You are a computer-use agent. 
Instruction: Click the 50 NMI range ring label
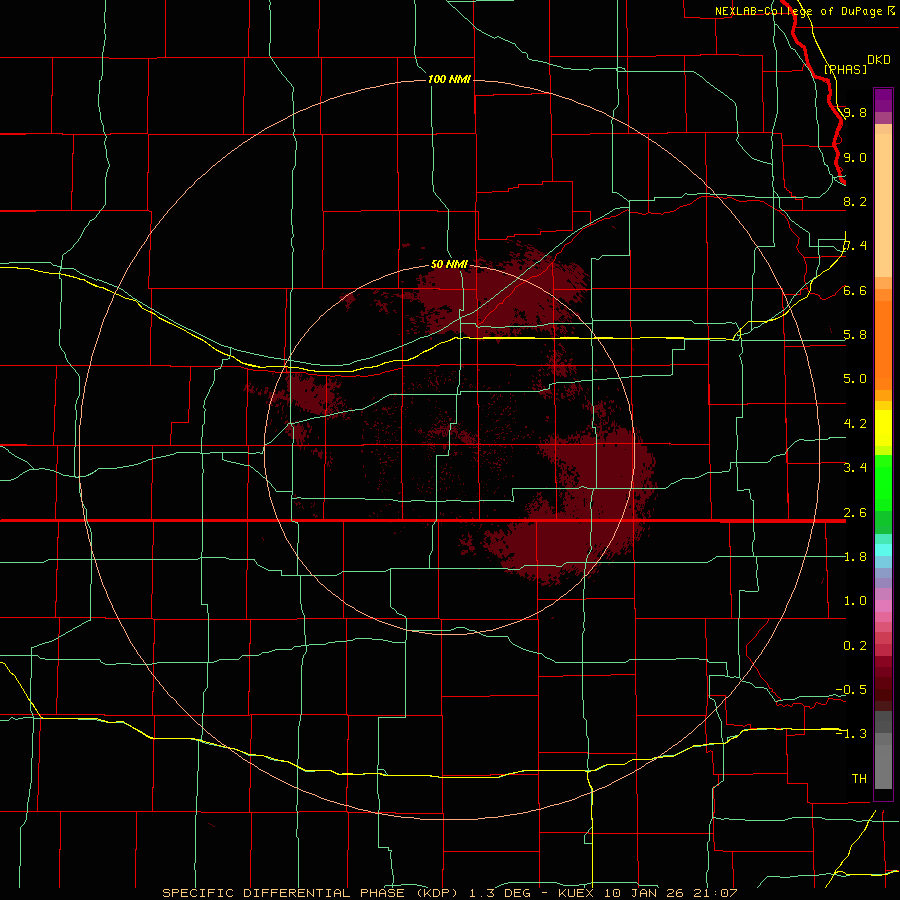point(449,264)
